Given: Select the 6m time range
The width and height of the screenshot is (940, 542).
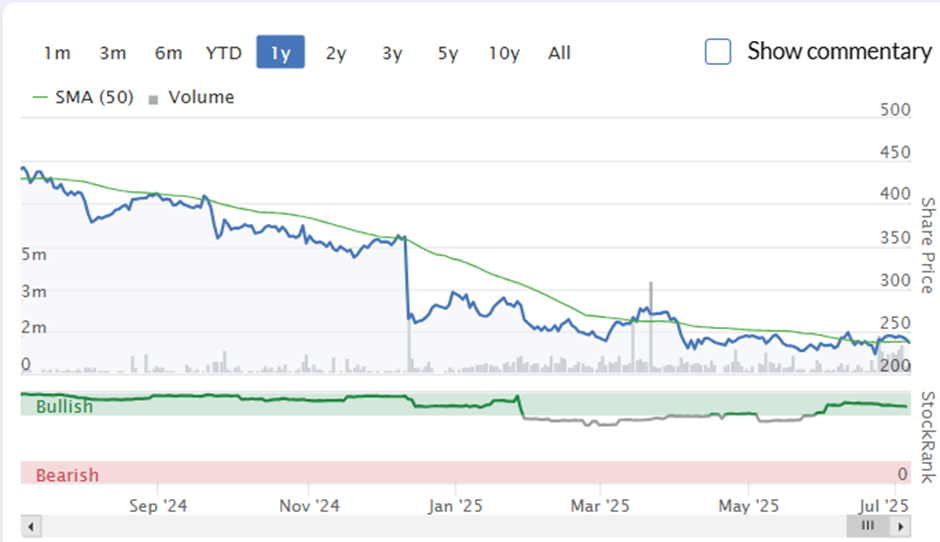Looking at the screenshot, I should click(168, 53).
